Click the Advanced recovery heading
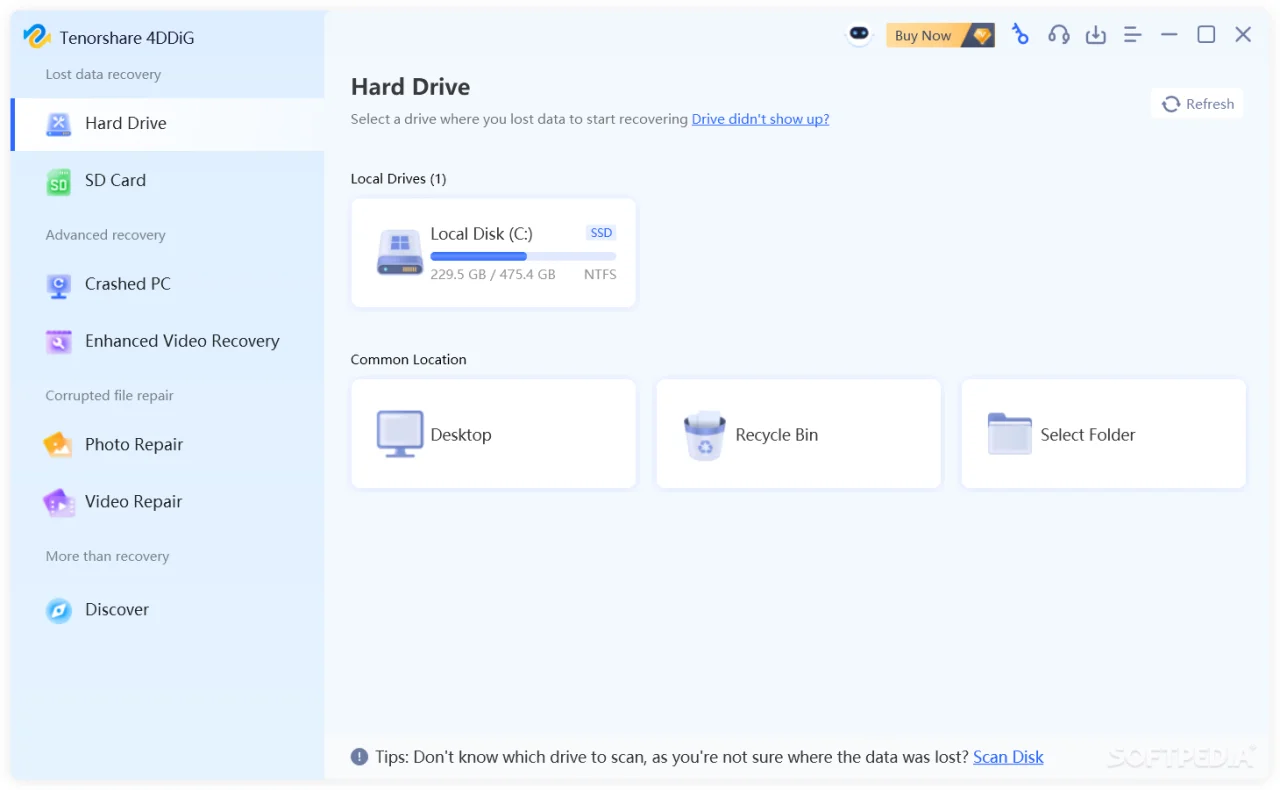This screenshot has width=1280, height=790. (105, 235)
